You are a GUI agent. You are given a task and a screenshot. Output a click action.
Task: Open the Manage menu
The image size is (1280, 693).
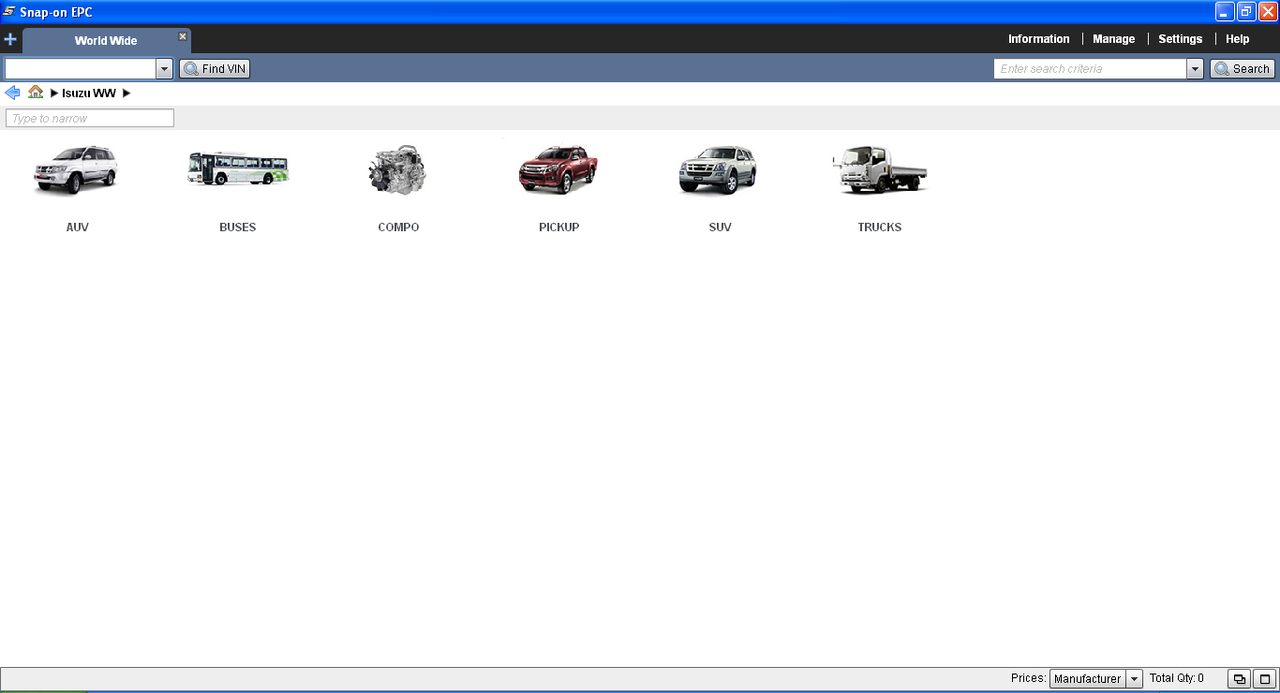(1113, 39)
